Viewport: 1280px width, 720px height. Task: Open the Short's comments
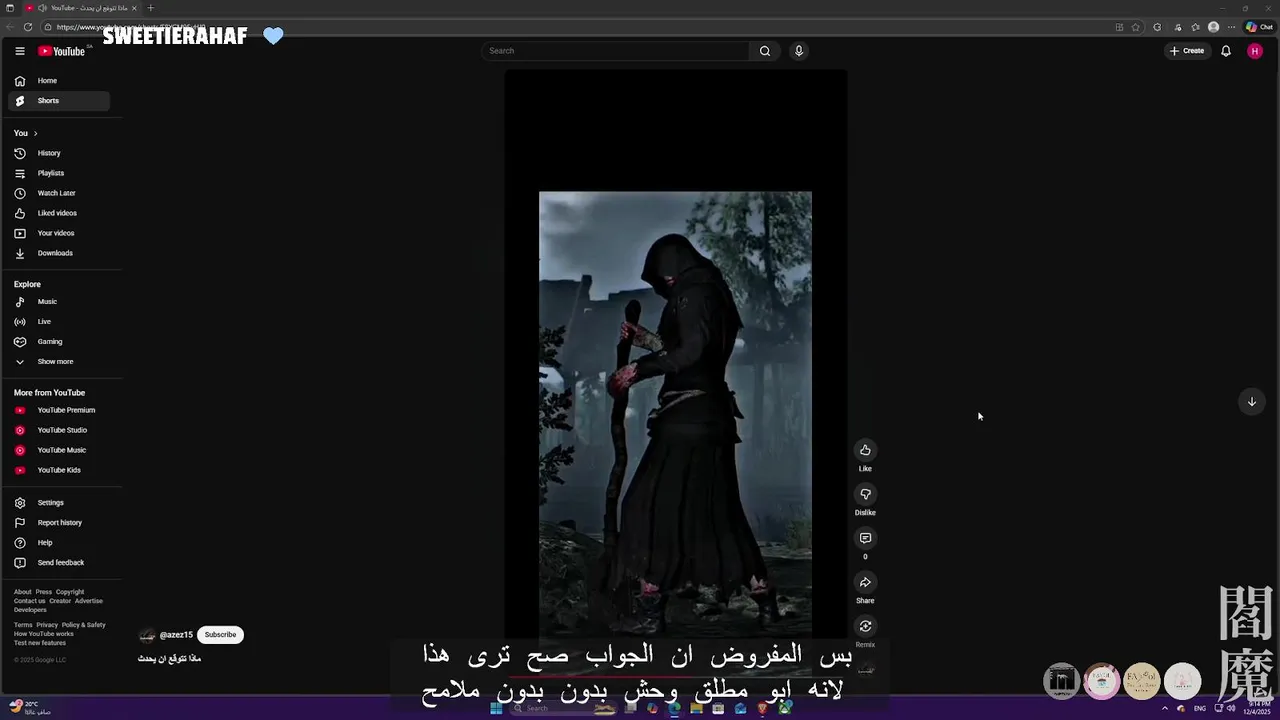[865, 538]
